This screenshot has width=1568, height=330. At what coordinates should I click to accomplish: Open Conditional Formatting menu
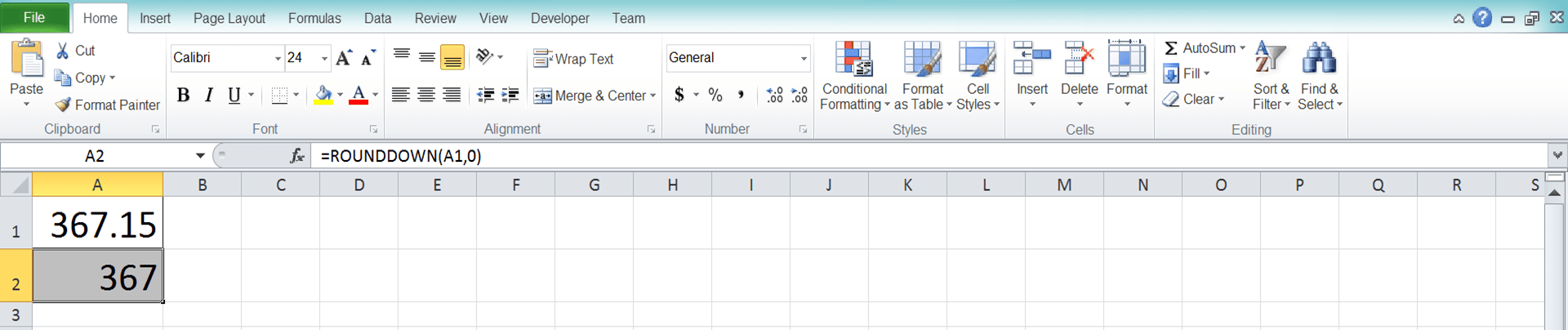pos(854,75)
